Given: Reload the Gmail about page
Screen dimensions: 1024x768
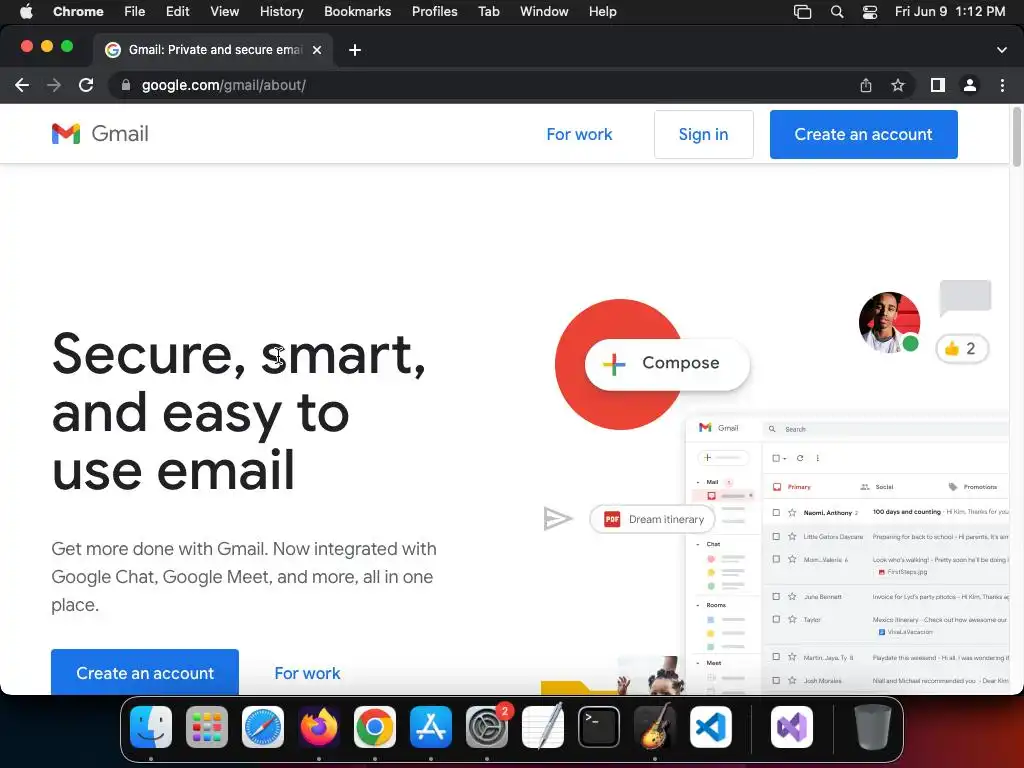Looking at the screenshot, I should click(x=86, y=85).
